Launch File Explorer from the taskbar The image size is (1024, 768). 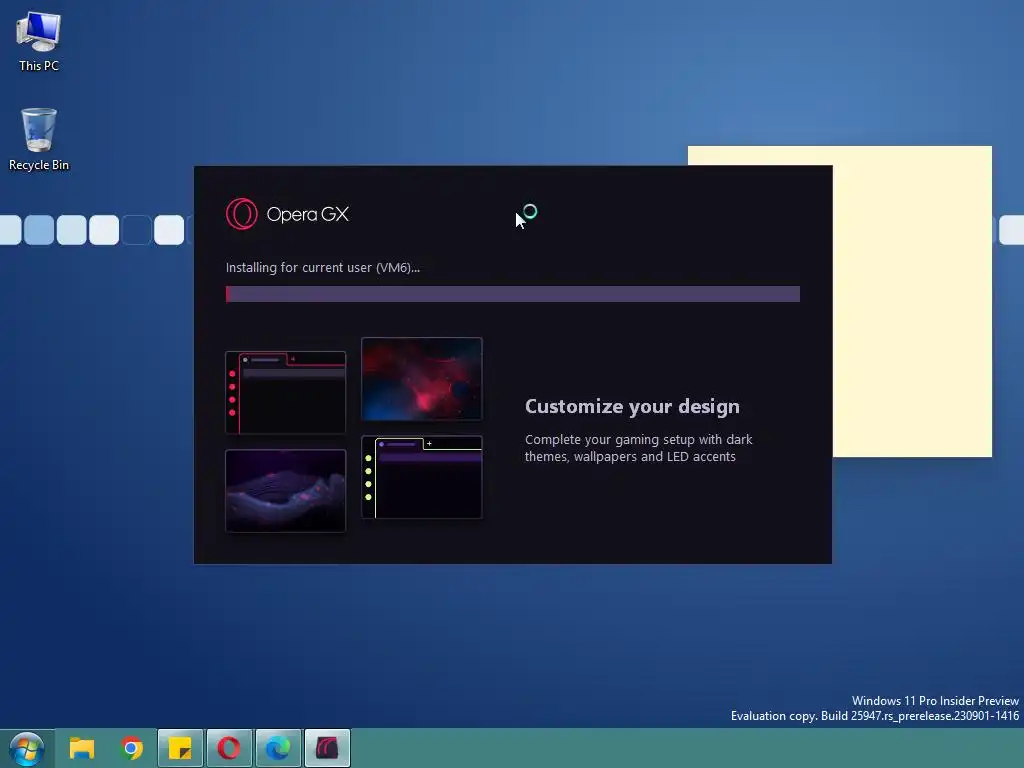point(82,748)
